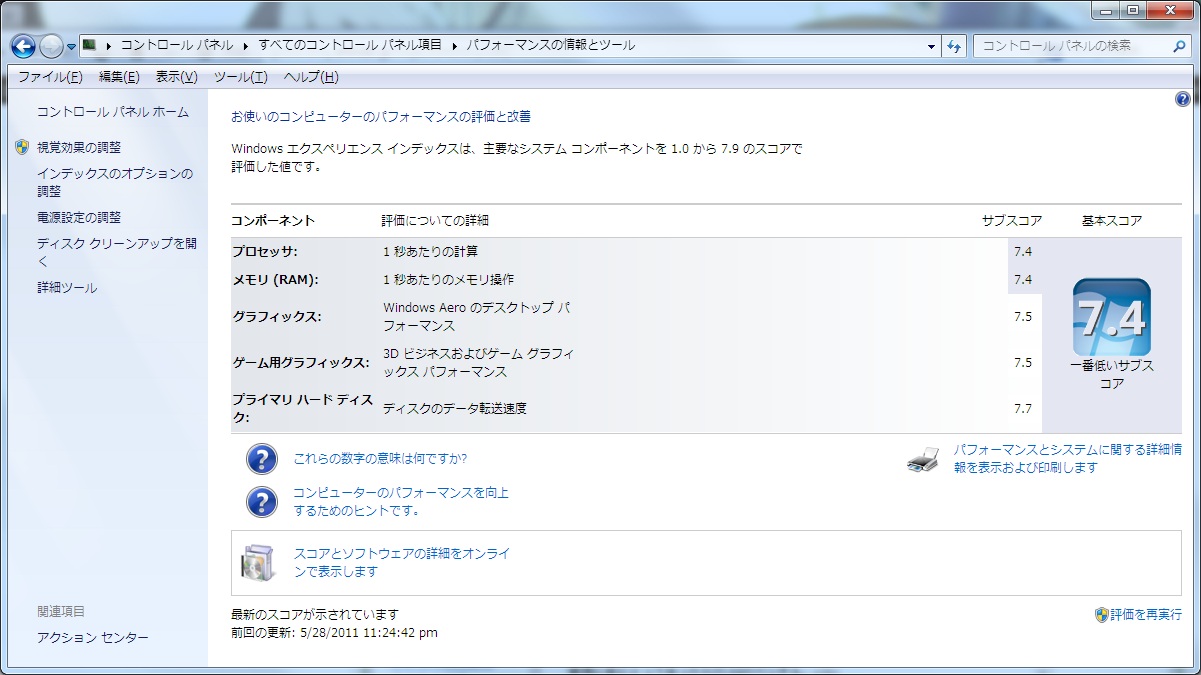The width and height of the screenshot is (1201, 675).
Task: Open the 編集(E) menu
Action: click(x=119, y=77)
